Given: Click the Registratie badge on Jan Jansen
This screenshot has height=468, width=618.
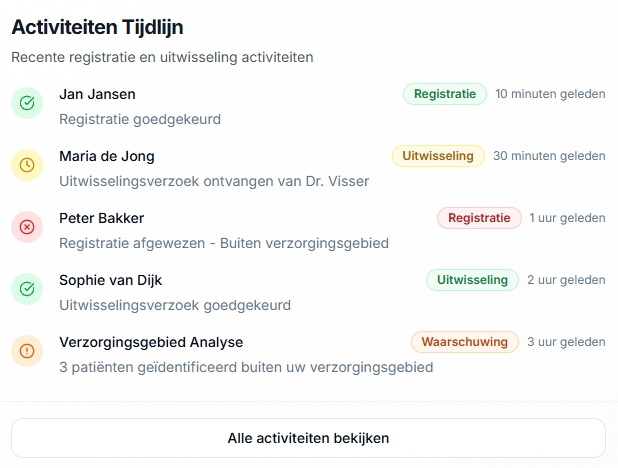Looking at the screenshot, I should click(x=445, y=94).
